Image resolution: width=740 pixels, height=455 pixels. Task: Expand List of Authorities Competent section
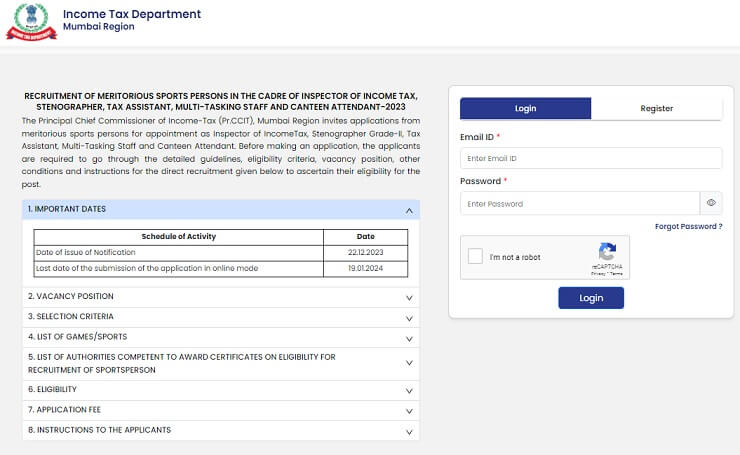point(221,364)
